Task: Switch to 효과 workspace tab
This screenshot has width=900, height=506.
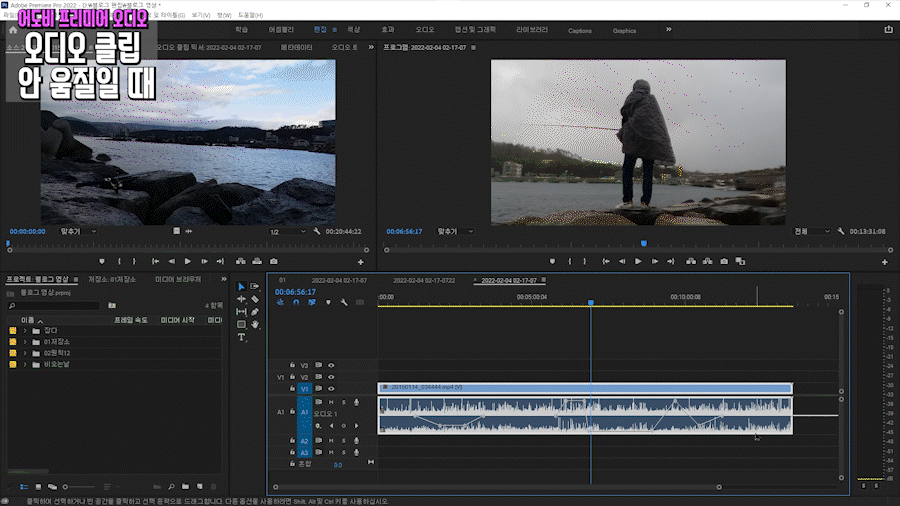Action: (388, 30)
